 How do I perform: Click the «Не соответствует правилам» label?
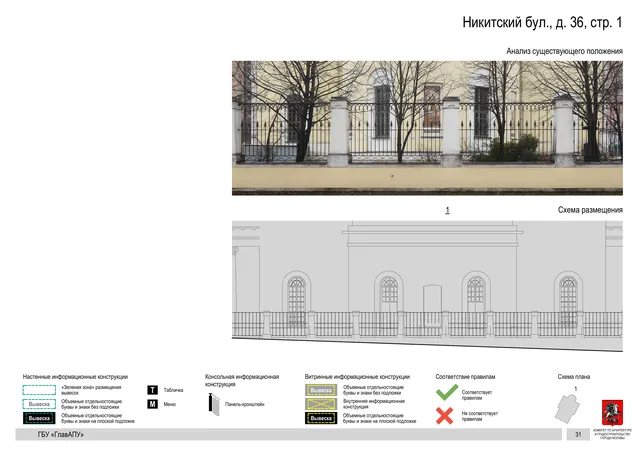pyautogui.click(x=480, y=416)
